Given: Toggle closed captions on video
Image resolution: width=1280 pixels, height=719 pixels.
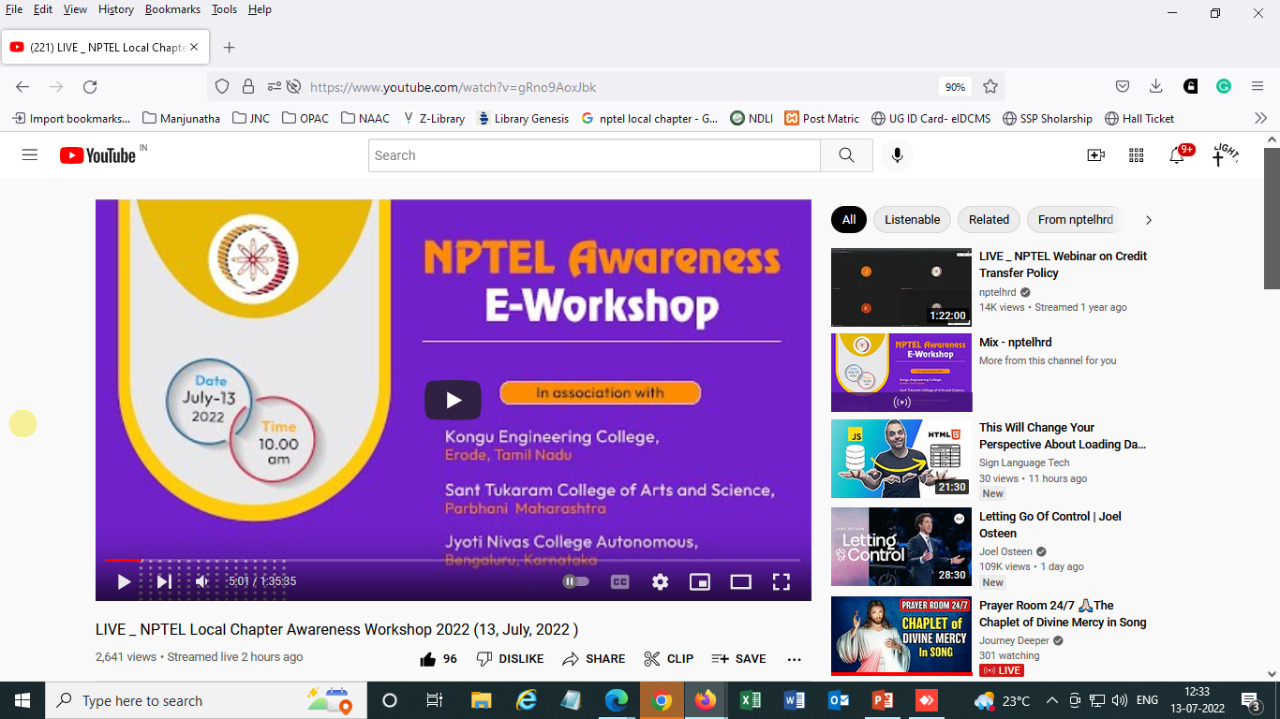Looking at the screenshot, I should [x=620, y=582].
